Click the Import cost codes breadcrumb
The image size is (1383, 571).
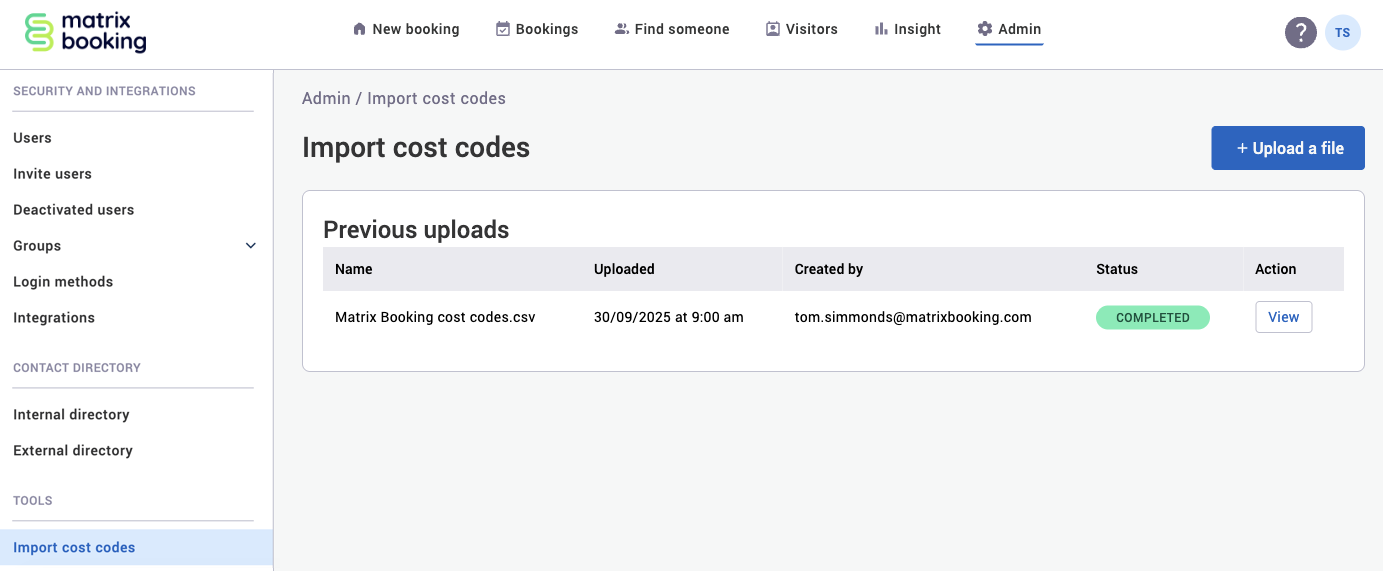(x=436, y=98)
